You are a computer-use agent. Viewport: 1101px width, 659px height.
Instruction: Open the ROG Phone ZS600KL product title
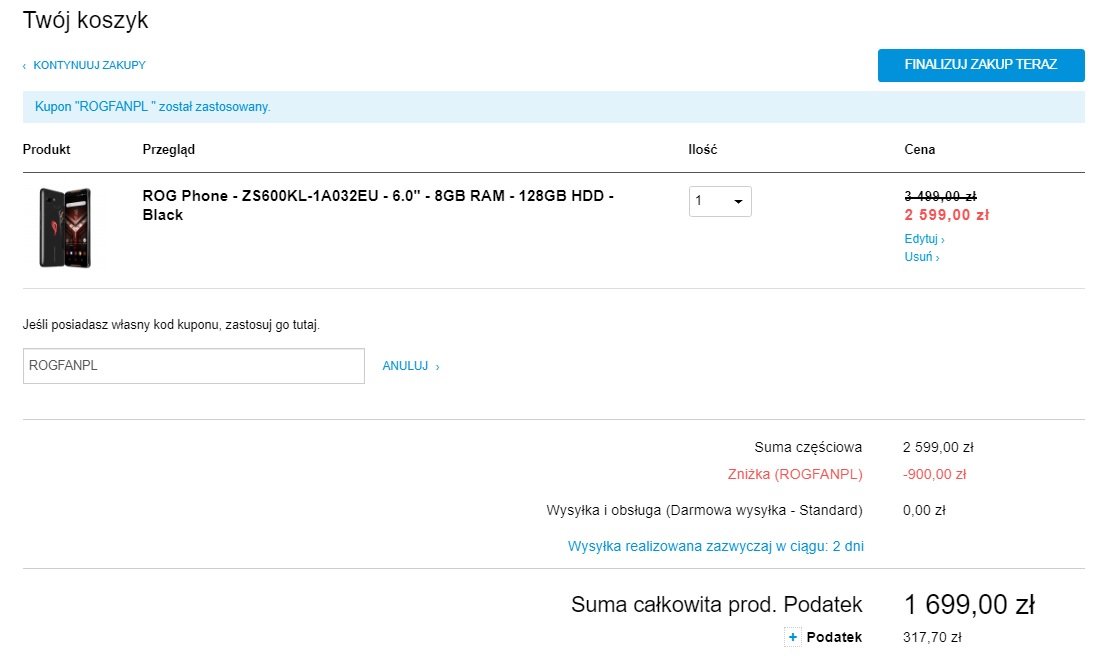(x=378, y=206)
